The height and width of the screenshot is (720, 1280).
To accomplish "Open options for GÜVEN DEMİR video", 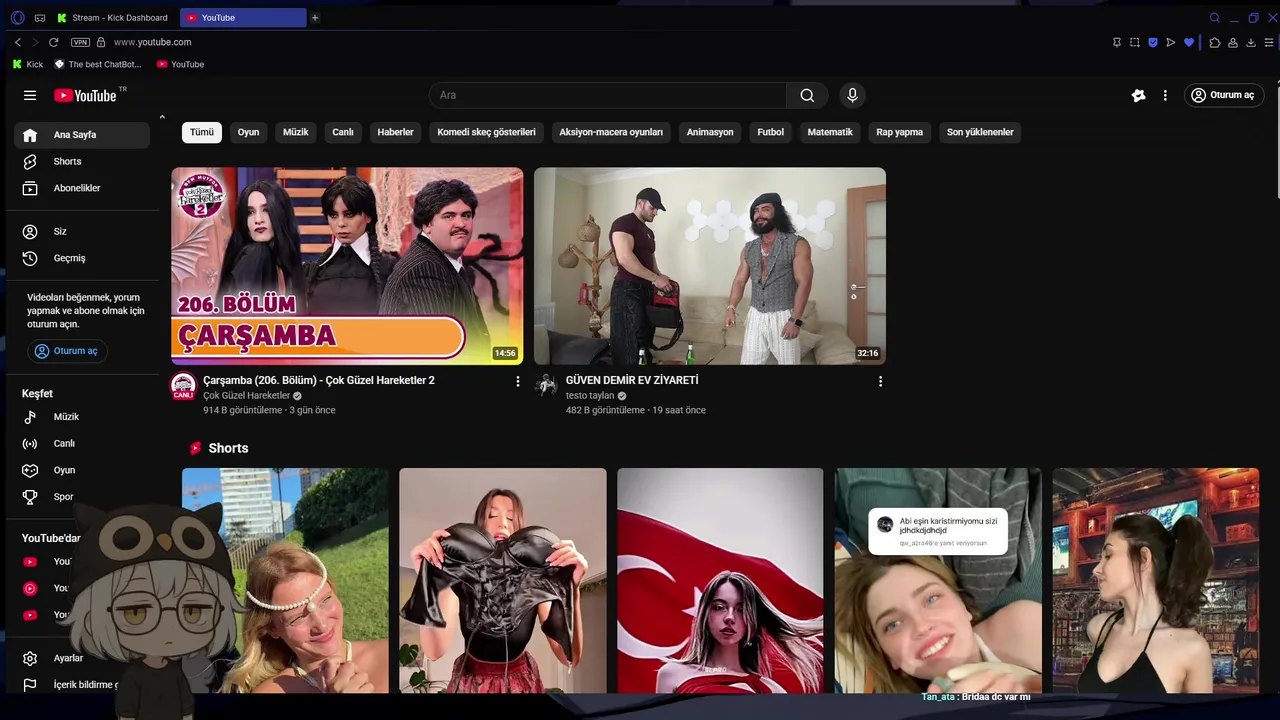I will (880, 381).
